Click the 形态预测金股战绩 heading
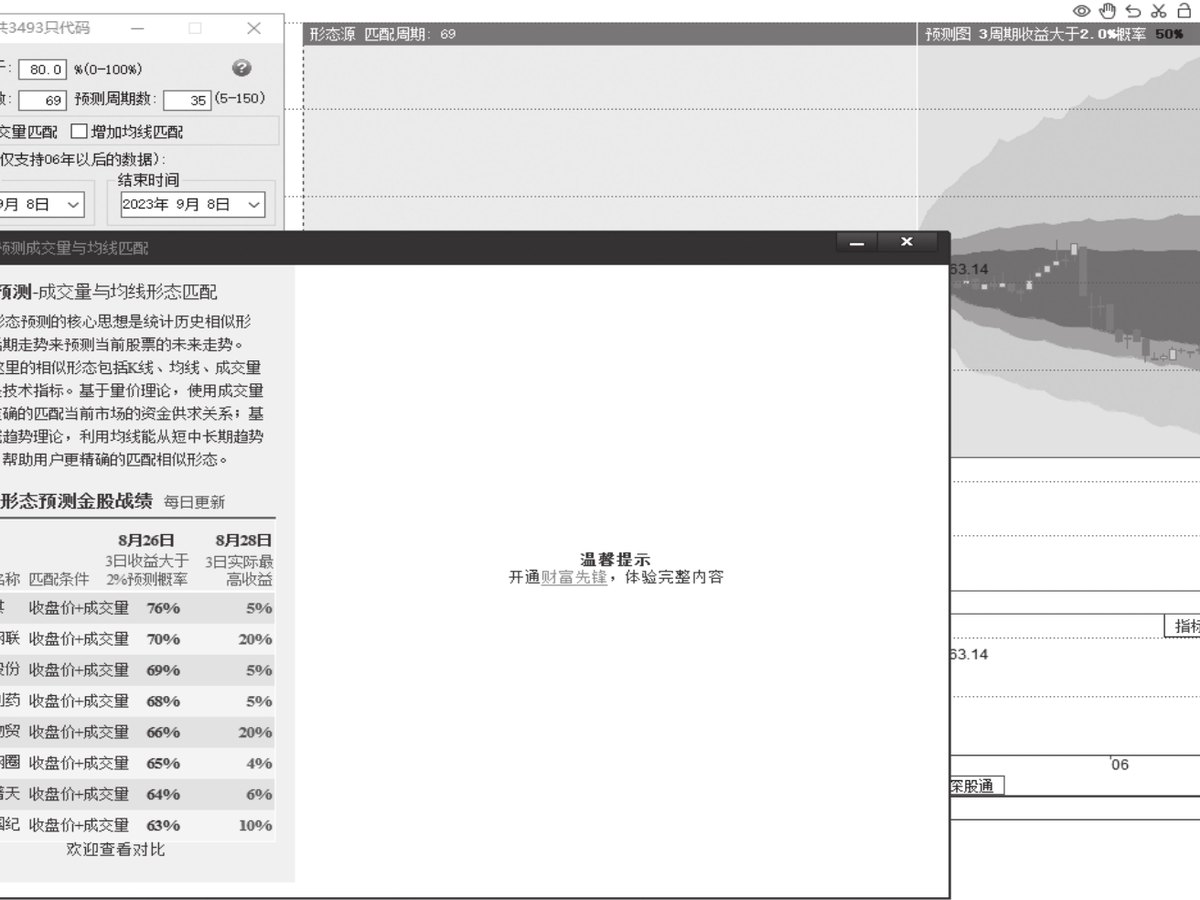The image size is (1200, 900). [x=76, y=501]
